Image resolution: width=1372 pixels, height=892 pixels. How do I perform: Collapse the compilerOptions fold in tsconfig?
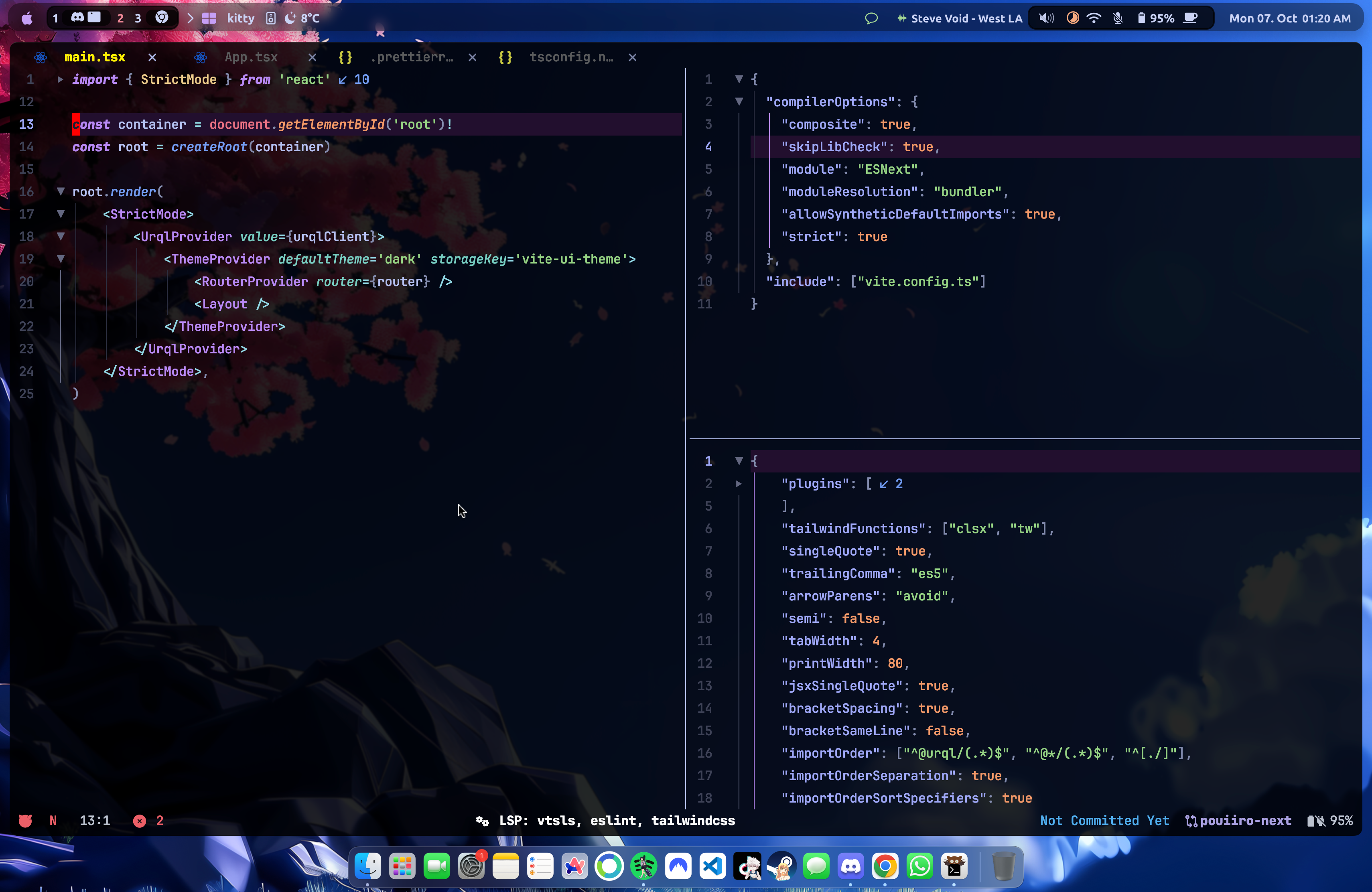point(739,102)
